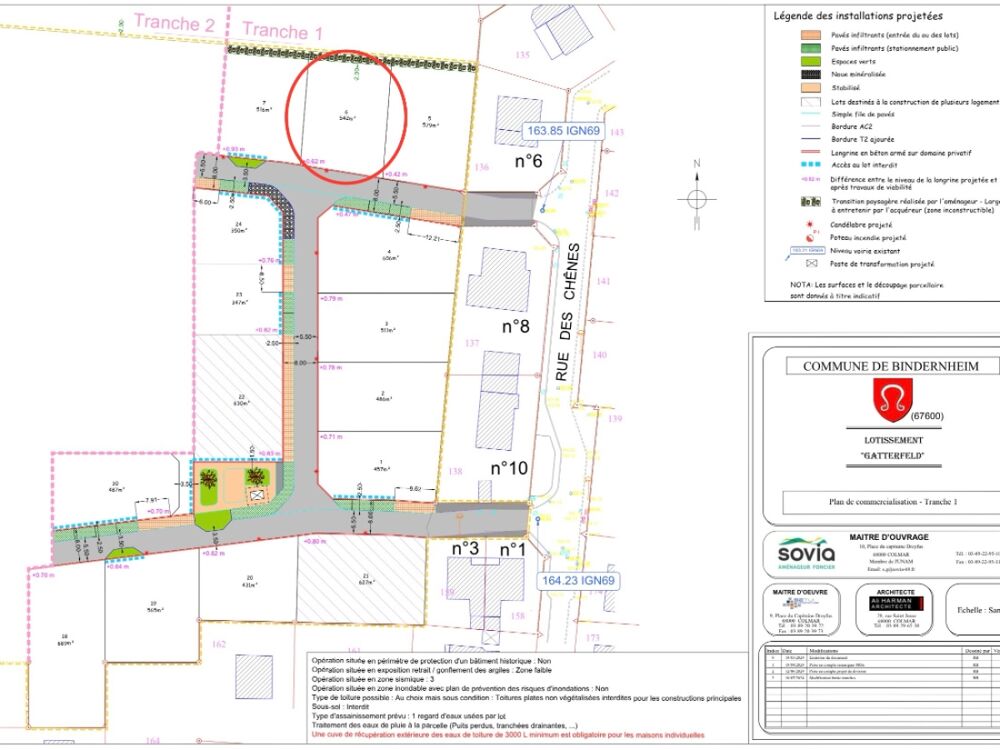Toggle the simple file de pavés line symbol

pos(810,114)
